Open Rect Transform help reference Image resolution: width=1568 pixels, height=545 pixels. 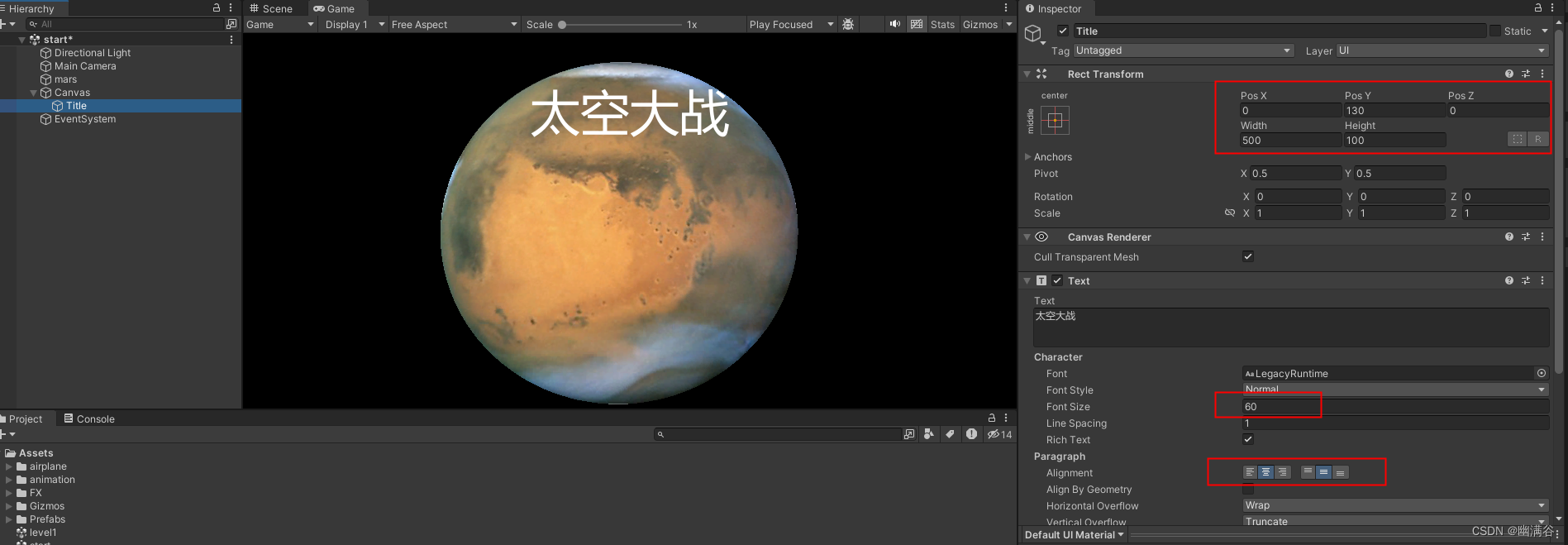point(1509,74)
